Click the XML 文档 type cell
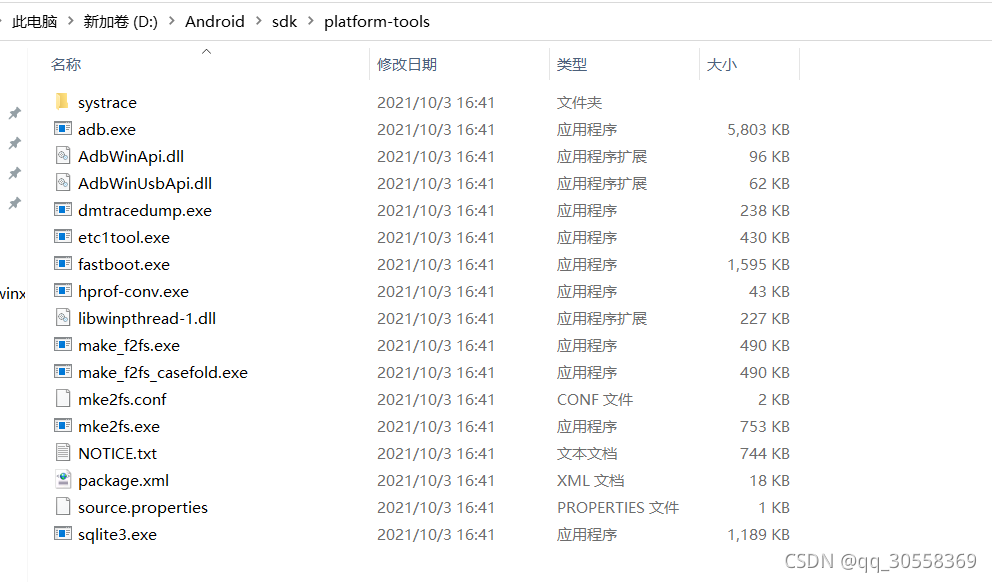 coord(590,481)
